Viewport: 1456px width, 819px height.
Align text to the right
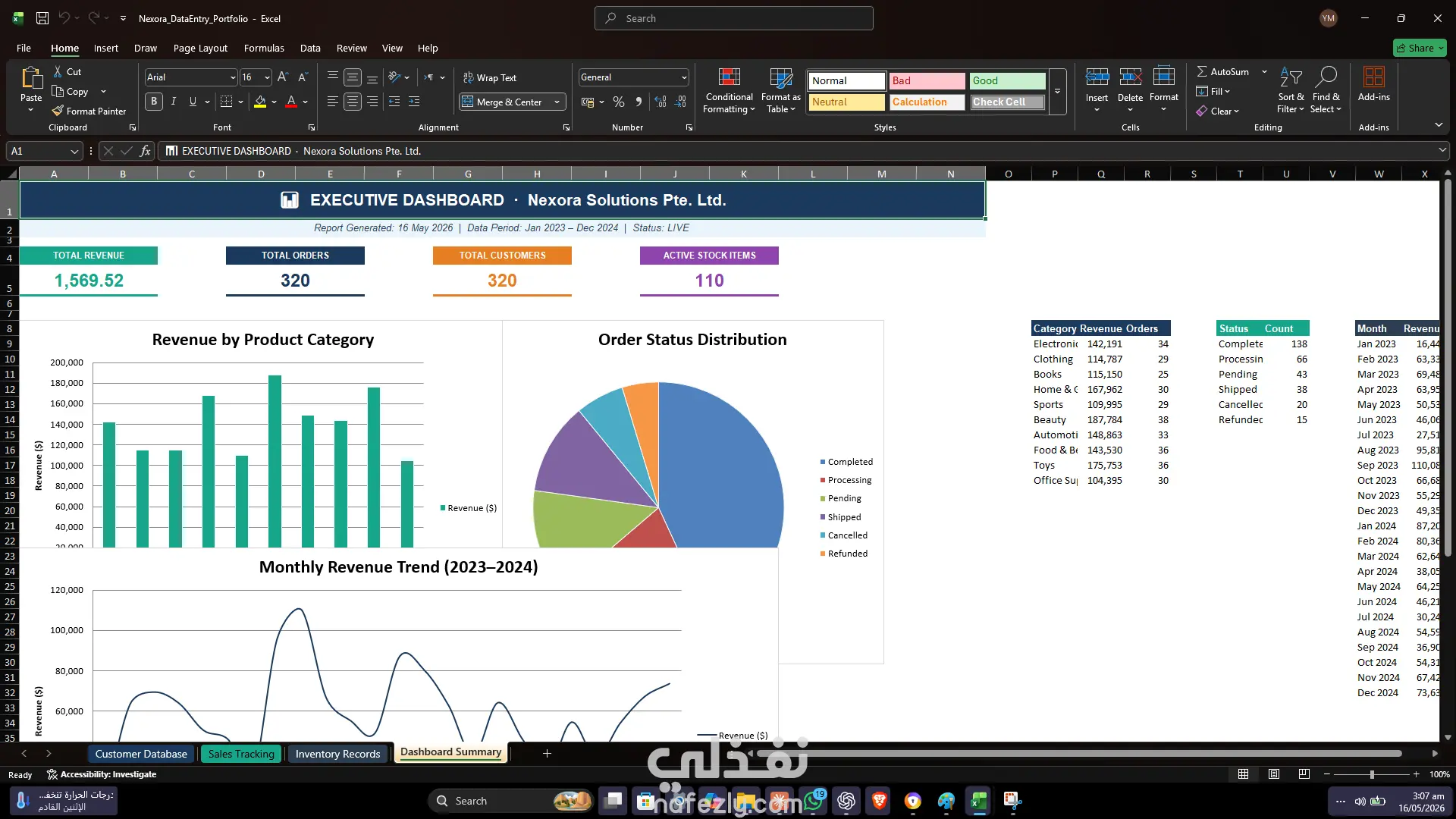372,101
